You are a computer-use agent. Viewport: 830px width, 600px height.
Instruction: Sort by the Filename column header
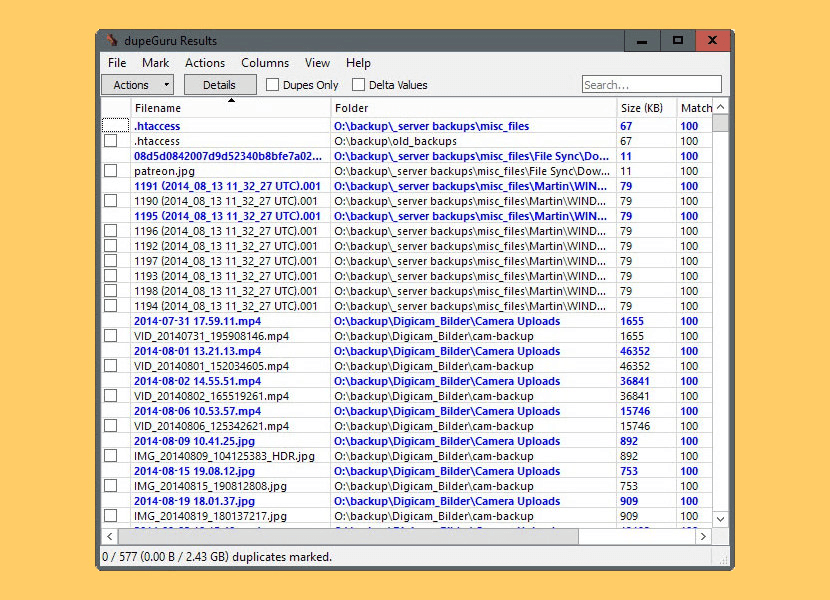coord(158,108)
